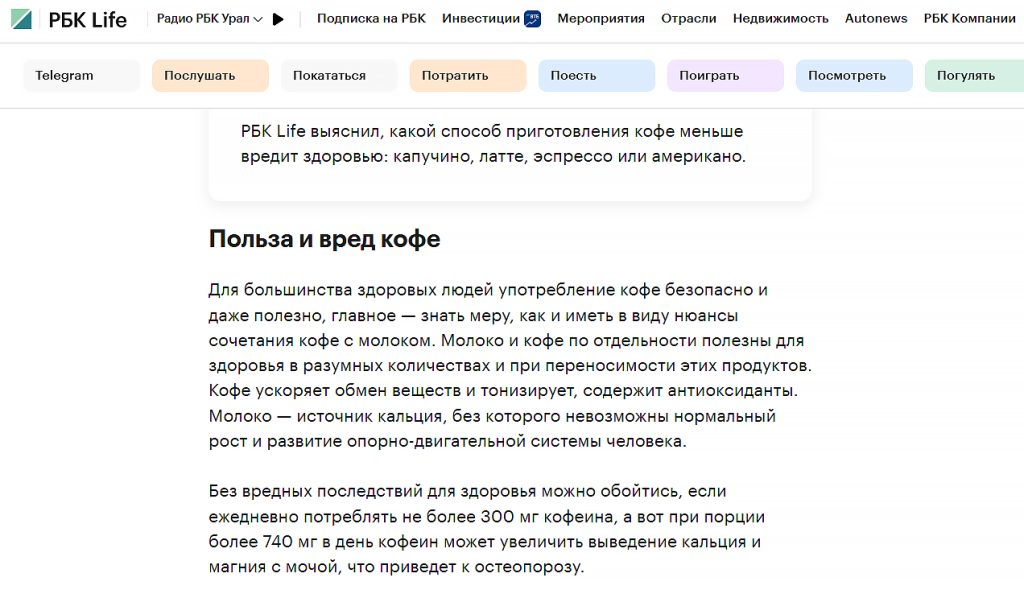Choose the Покататься category chip
1024x594 pixels.
[339, 76]
